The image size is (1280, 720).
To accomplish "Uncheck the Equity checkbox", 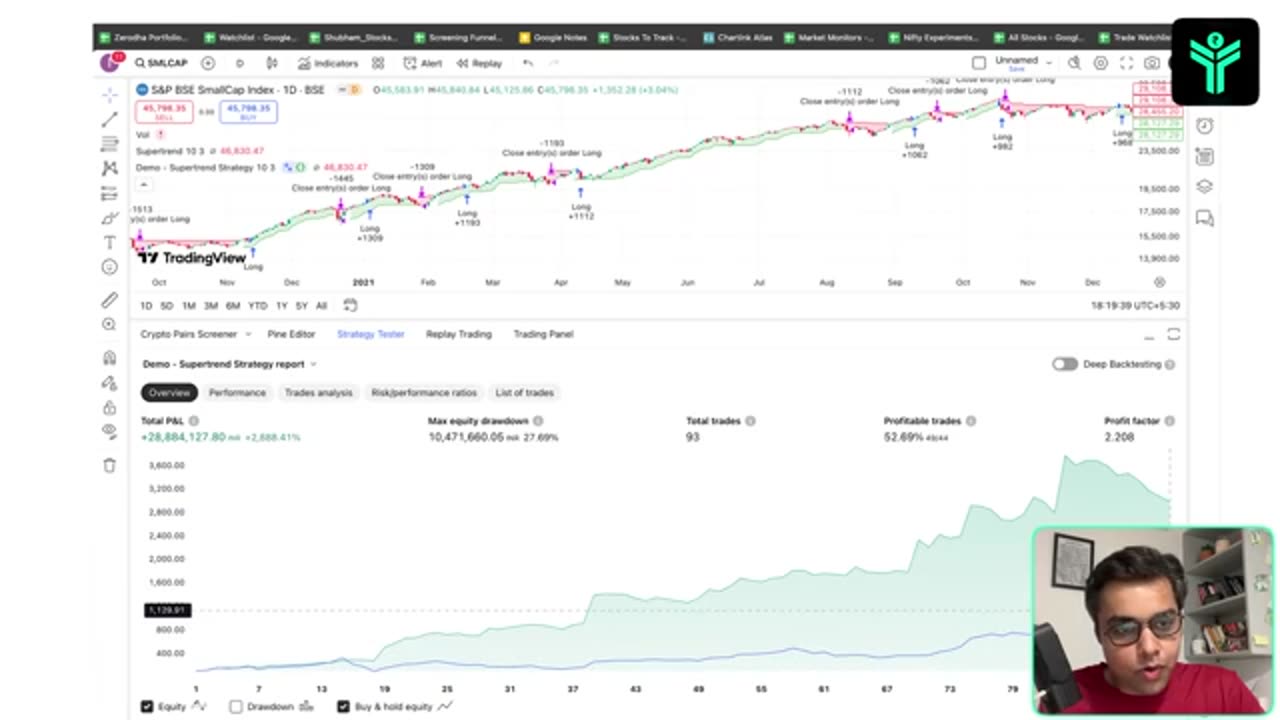I will 147,706.
